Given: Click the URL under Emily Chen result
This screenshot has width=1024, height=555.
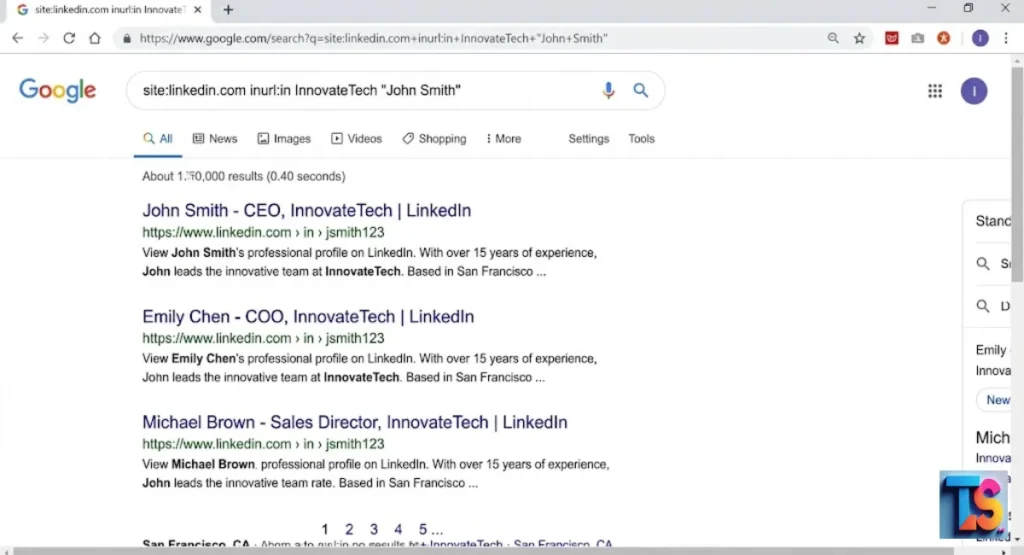Looking at the screenshot, I should (x=263, y=338).
